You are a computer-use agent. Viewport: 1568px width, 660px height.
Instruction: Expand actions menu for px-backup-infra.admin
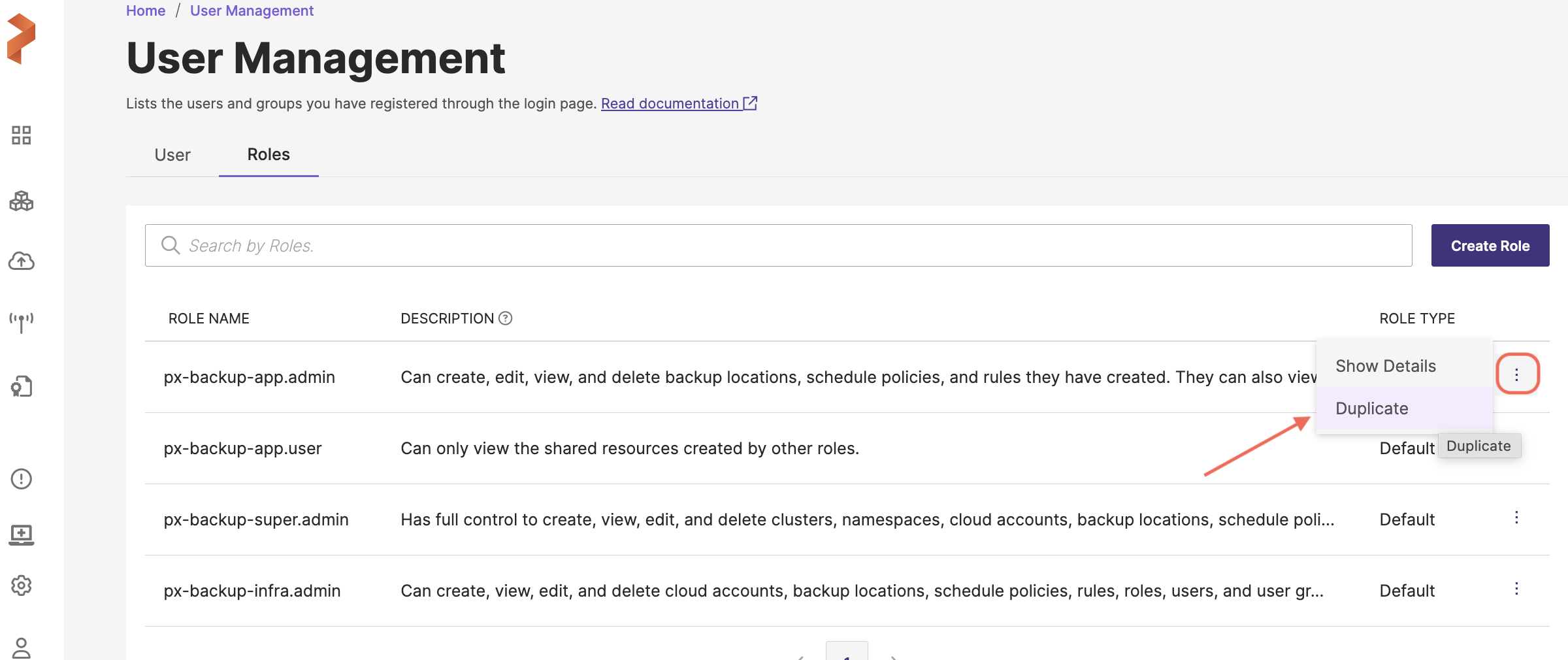click(x=1516, y=589)
